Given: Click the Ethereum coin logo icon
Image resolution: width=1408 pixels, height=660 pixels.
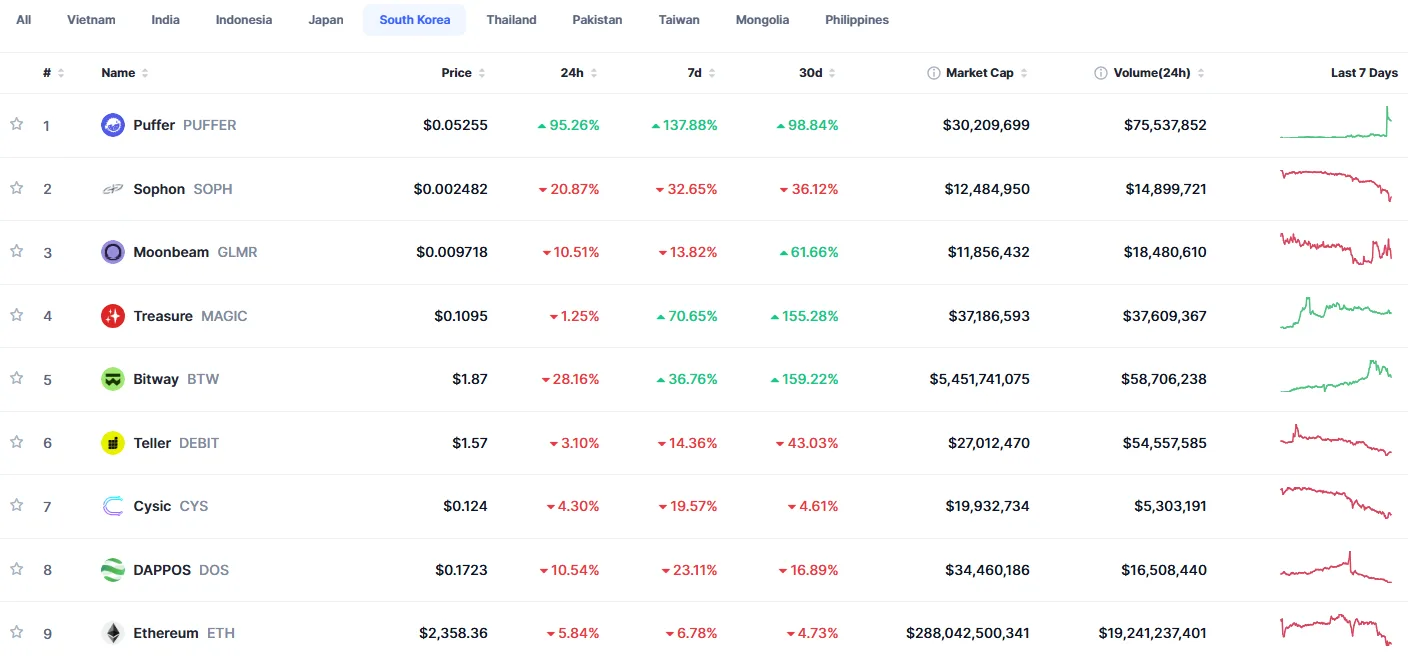Looking at the screenshot, I should pos(113,633).
